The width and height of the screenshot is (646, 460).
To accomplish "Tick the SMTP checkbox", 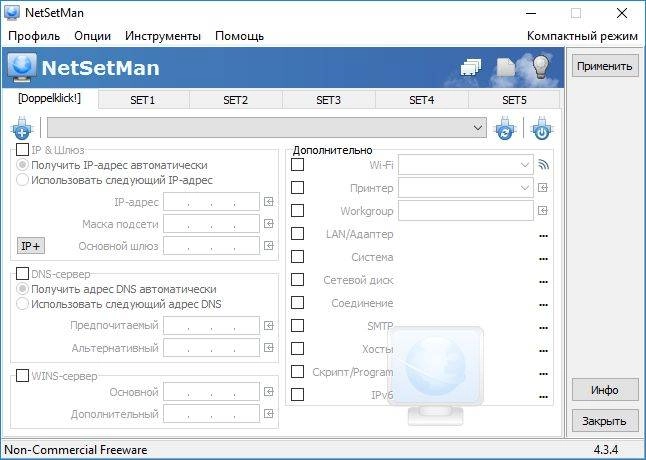I will tap(297, 326).
